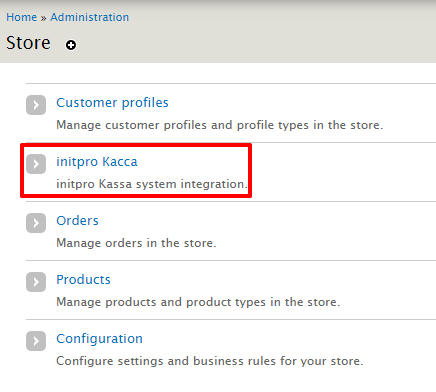Click text 'Configure settings and business rules'
This screenshot has width=436, height=392.
click(x=167, y=361)
